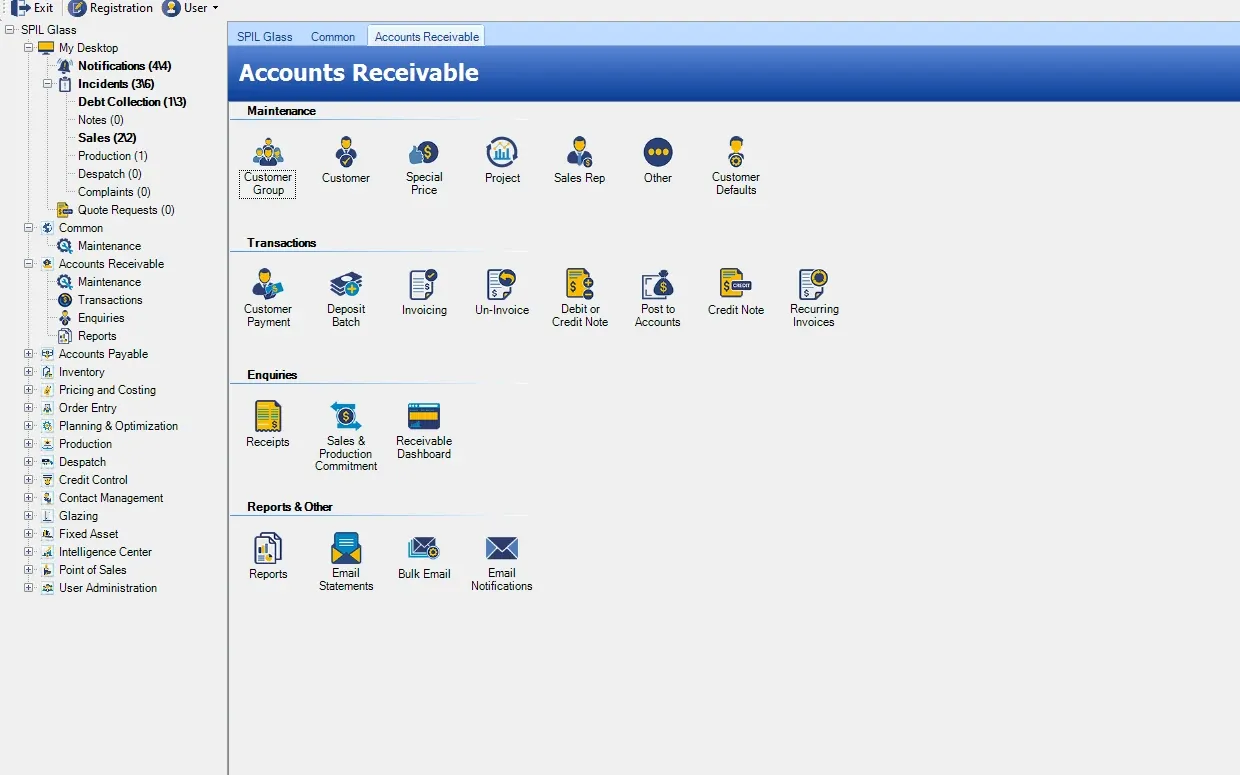Select Pricing and Costing in tree

point(107,390)
